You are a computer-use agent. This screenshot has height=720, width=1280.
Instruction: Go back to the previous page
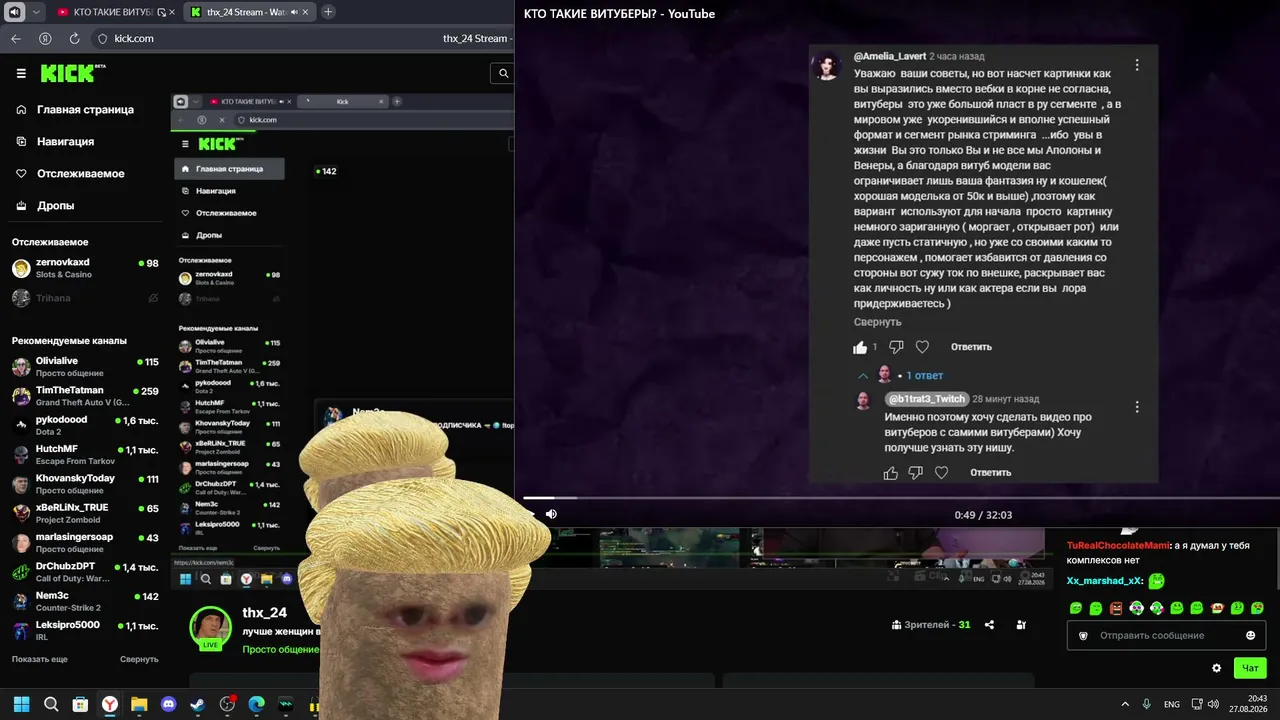tap(16, 39)
